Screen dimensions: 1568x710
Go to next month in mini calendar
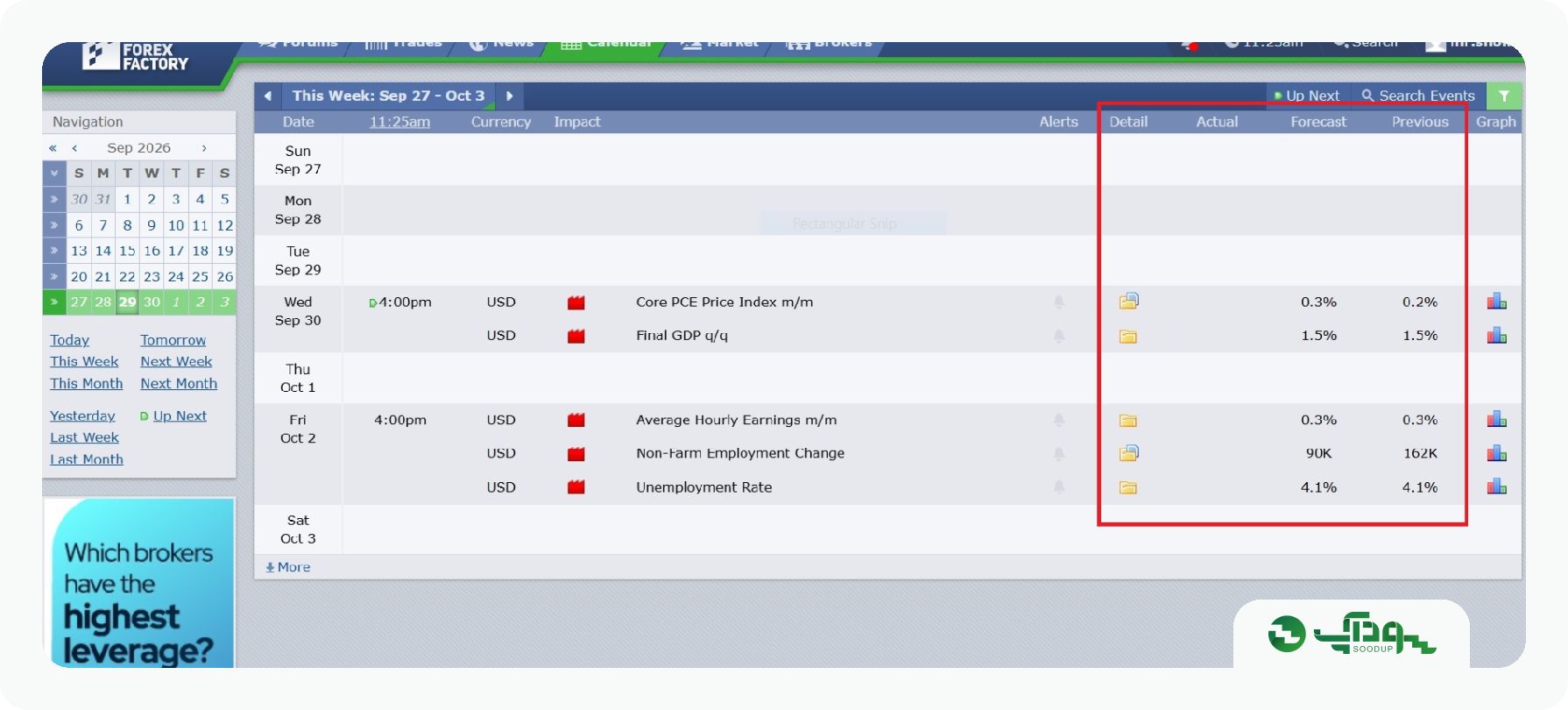204,148
